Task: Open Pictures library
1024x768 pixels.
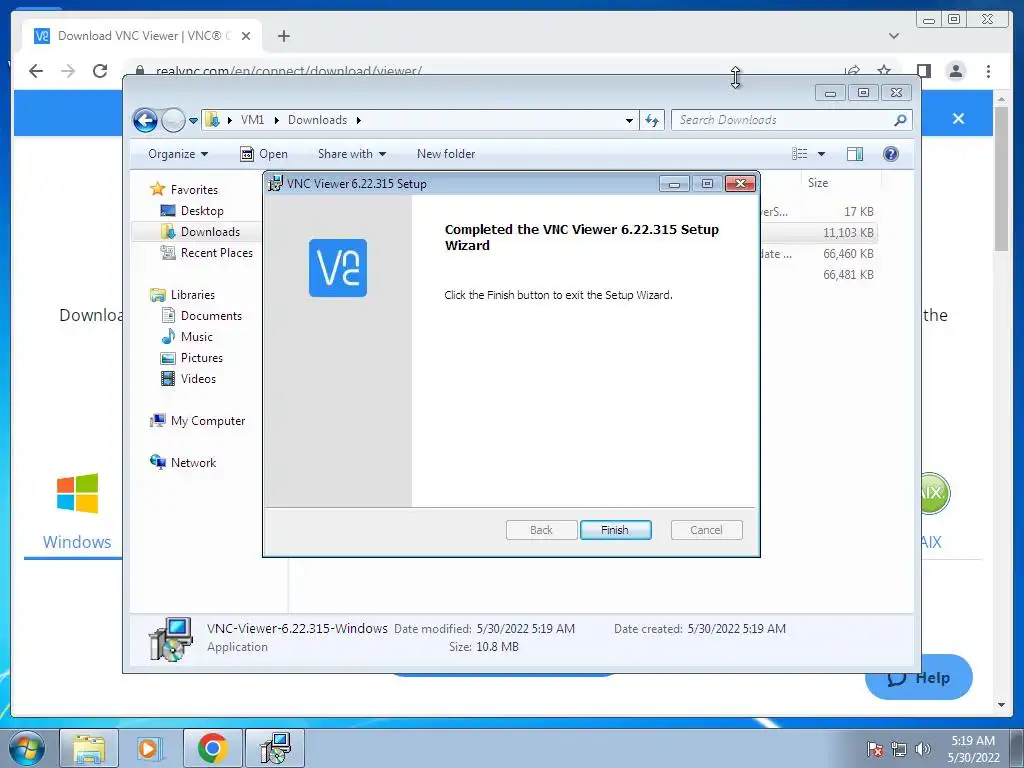Action: [x=191, y=358]
